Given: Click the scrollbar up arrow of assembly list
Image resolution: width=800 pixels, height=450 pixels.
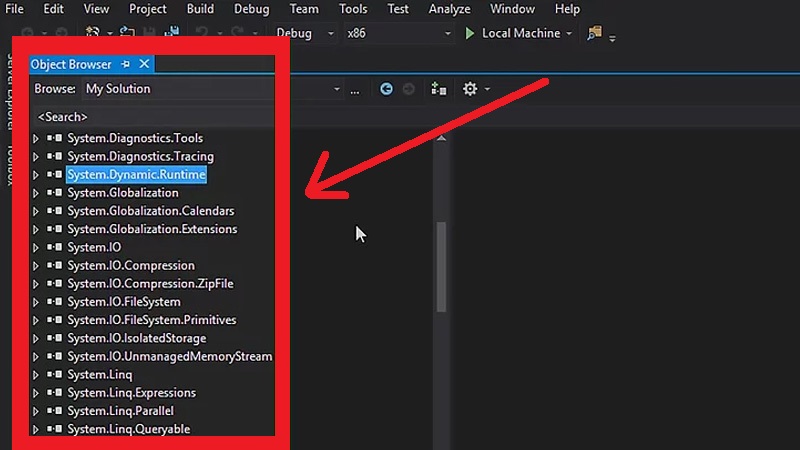Looking at the screenshot, I should pyautogui.click(x=441, y=138).
